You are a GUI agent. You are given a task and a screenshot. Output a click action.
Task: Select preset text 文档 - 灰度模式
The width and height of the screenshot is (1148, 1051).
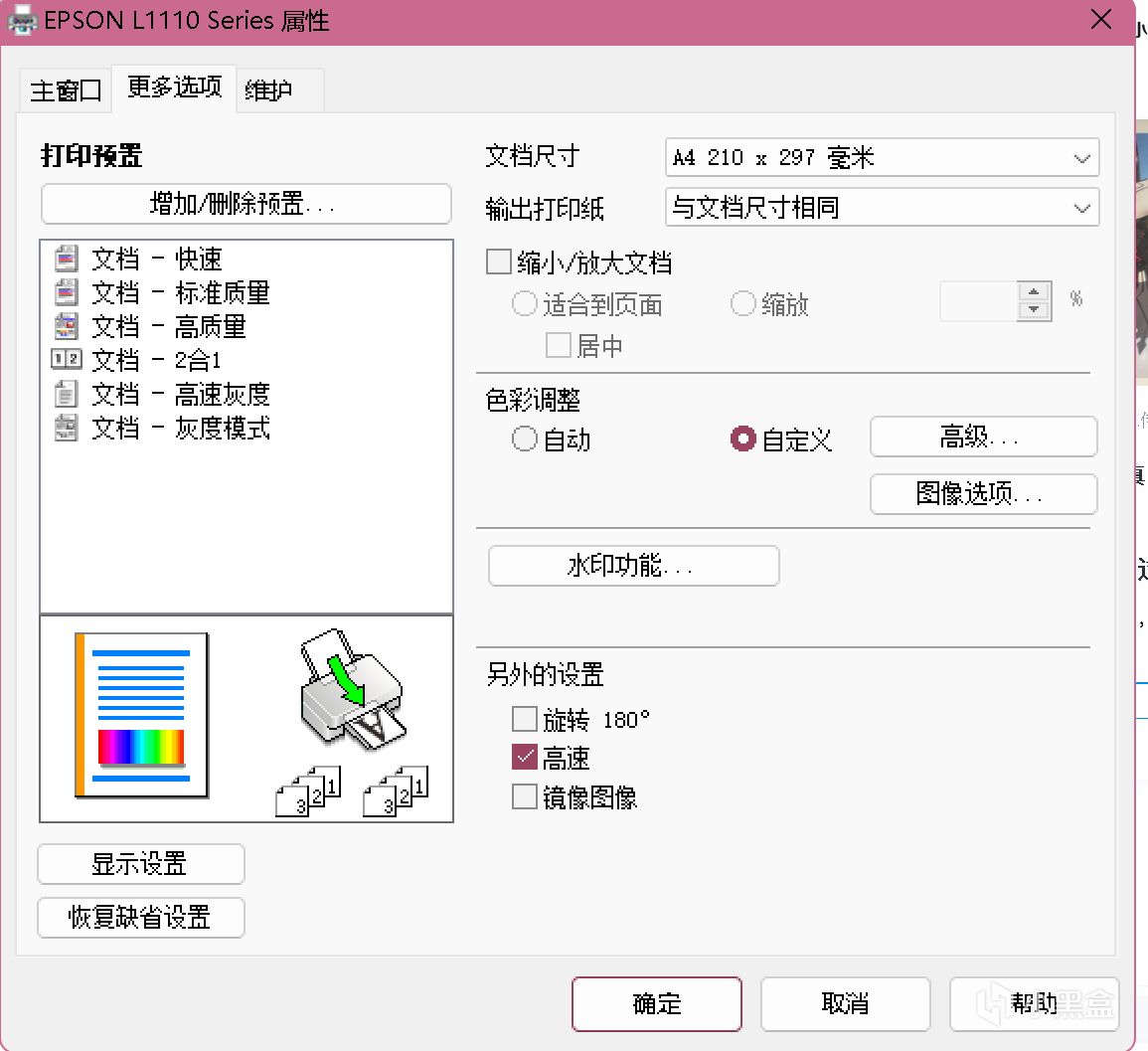click(181, 428)
